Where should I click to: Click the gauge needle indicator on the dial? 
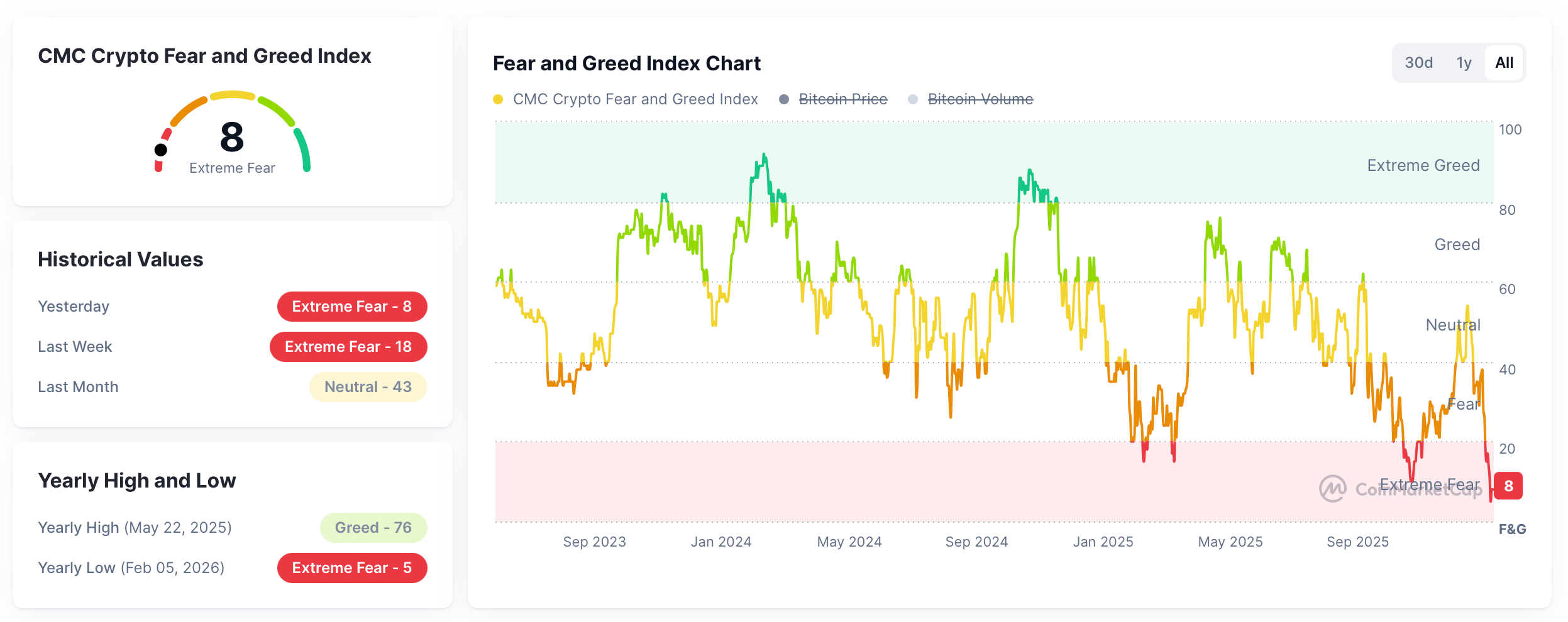tap(161, 149)
